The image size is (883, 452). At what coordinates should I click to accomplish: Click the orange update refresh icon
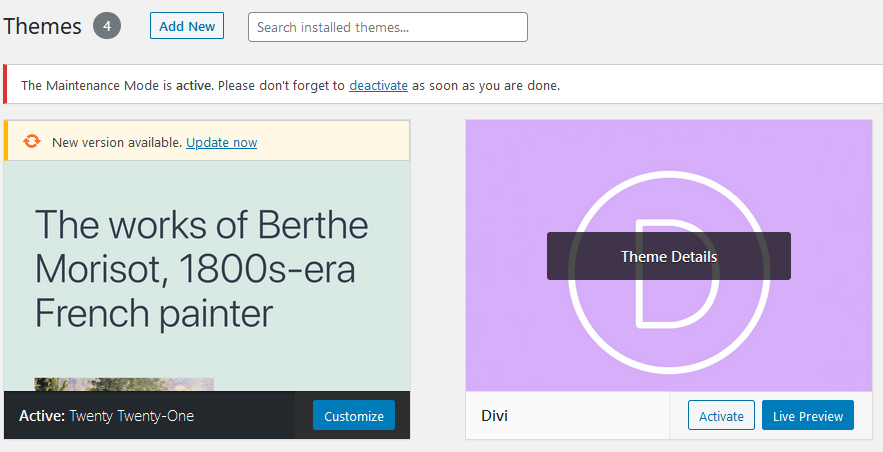click(x=32, y=141)
